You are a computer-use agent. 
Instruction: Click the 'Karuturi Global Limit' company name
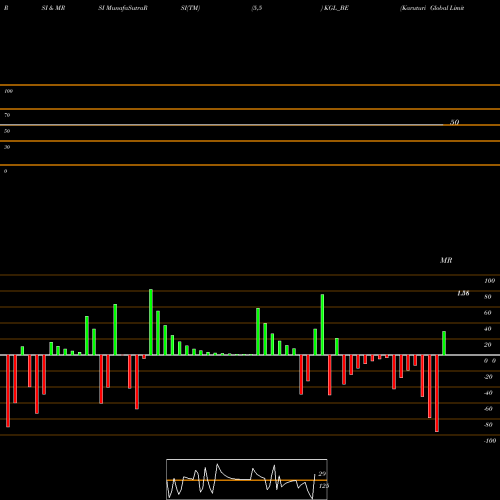coord(432,8)
